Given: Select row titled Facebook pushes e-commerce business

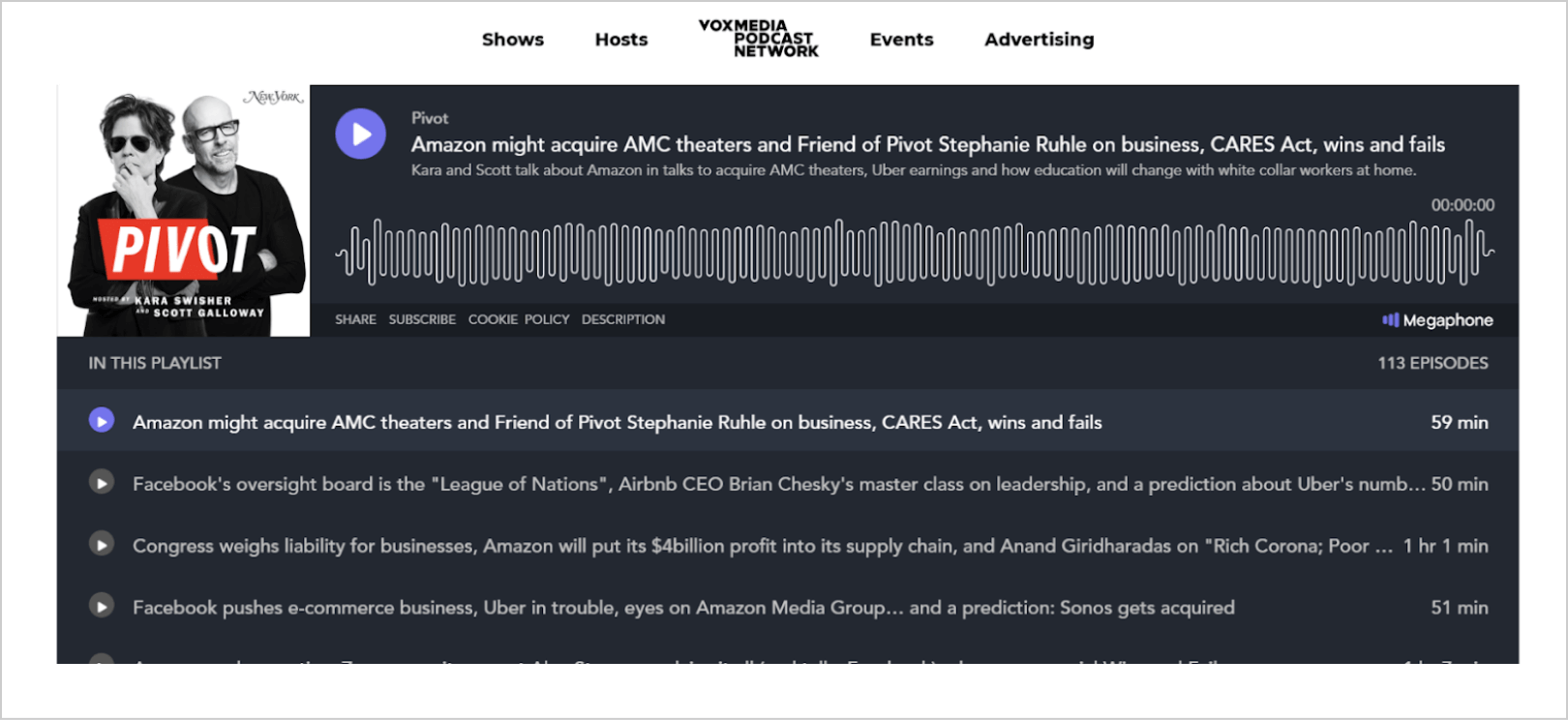Looking at the screenshot, I should coord(788,607).
